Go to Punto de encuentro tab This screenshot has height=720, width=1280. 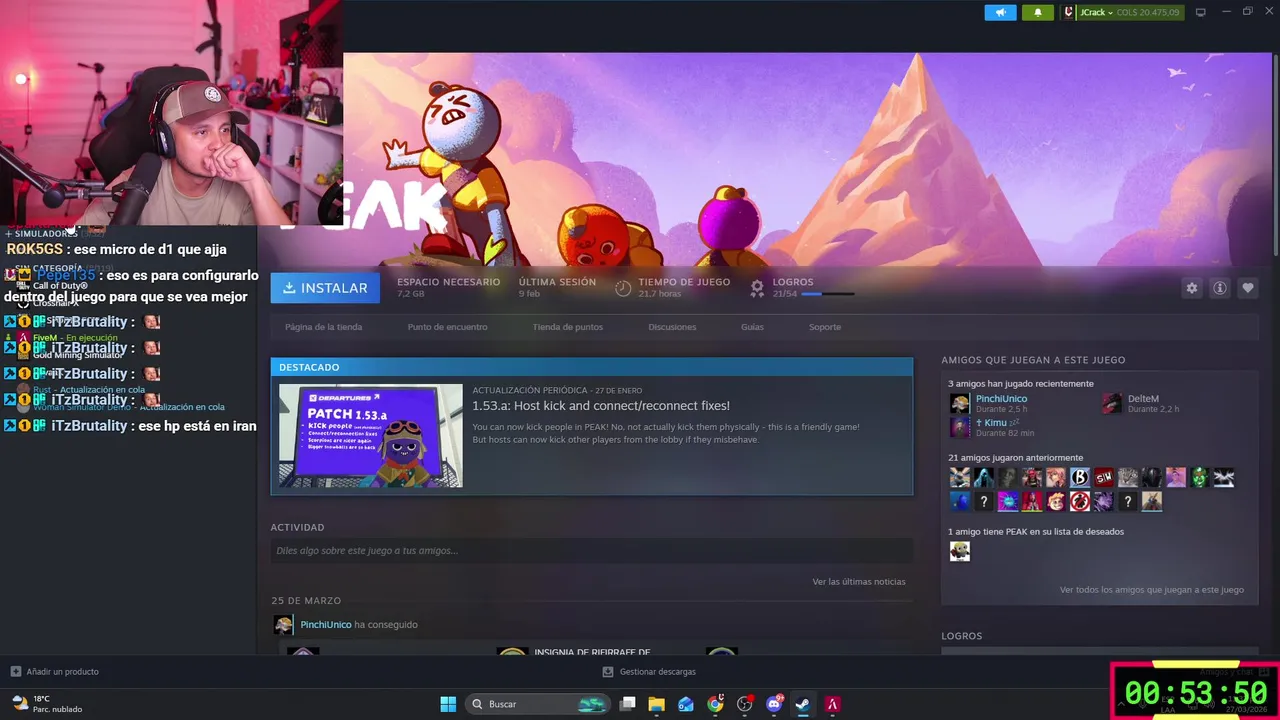[x=447, y=327]
